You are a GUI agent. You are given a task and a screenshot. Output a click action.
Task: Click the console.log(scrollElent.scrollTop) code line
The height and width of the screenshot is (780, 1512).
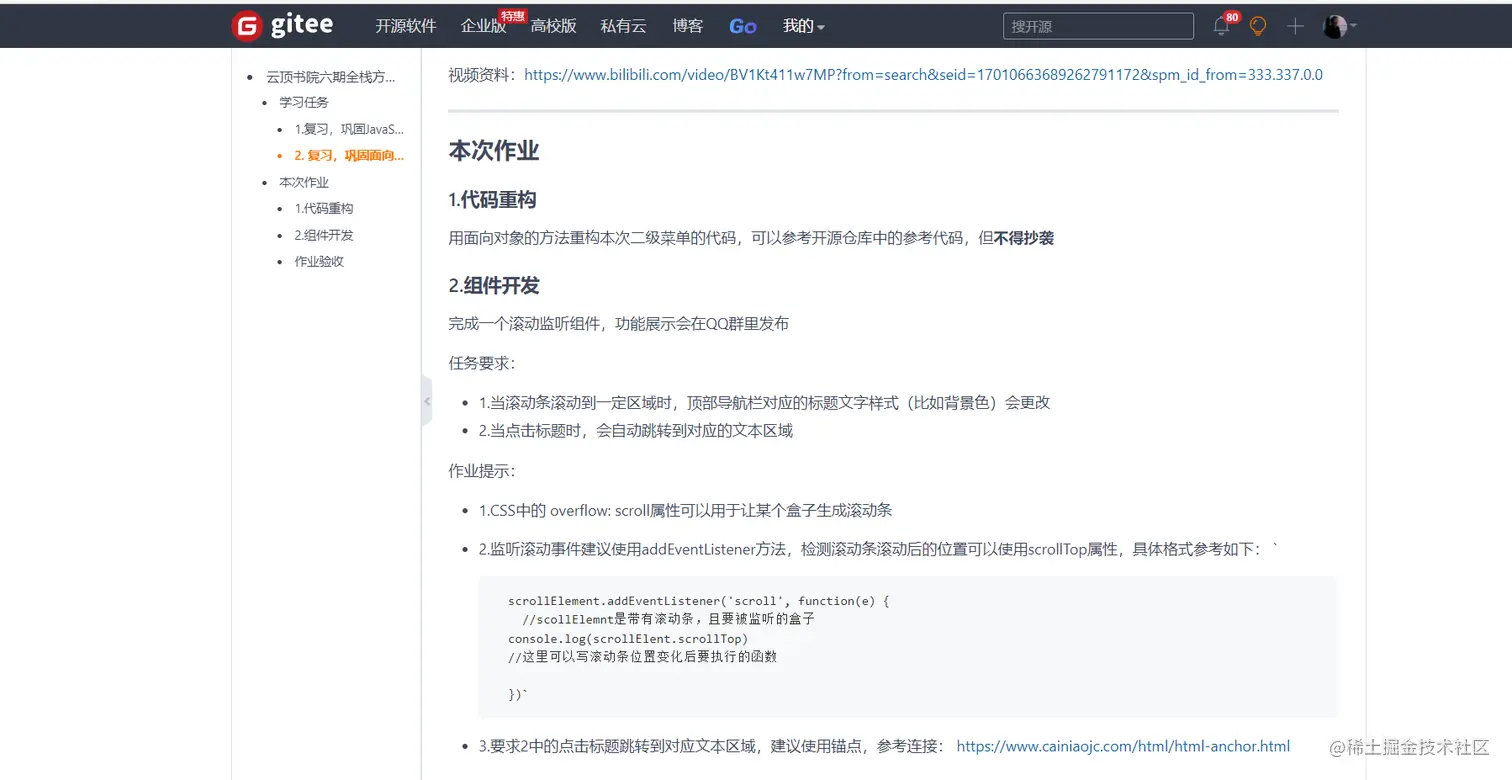[628, 638]
